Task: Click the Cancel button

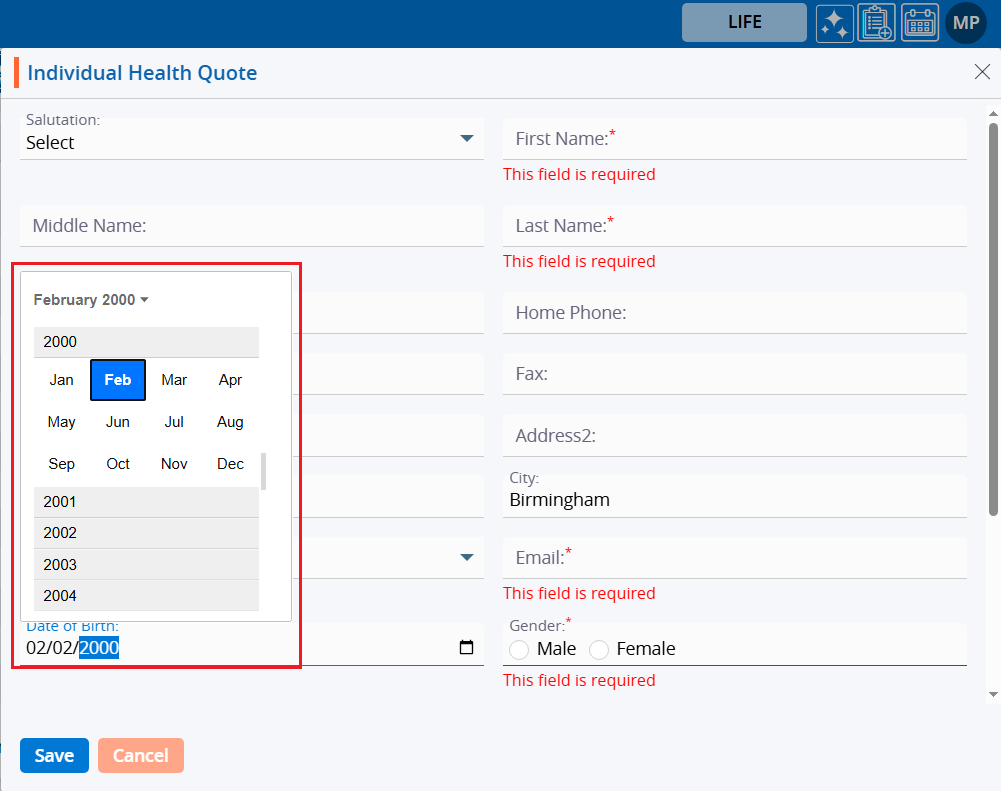Action: pos(141,756)
